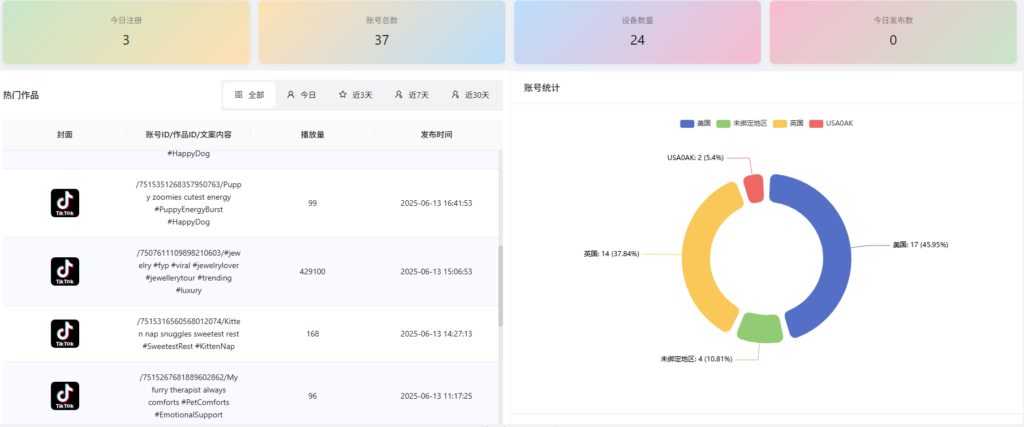Viewport: 1024px width, 427px height.
Task: Disable the USA0AK legend item
Action: (x=832, y=123)
